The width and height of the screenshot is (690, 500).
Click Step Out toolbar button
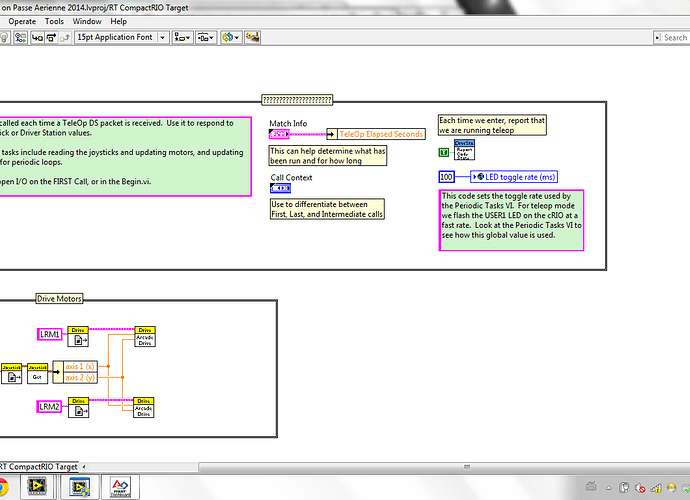pos(65,37)
